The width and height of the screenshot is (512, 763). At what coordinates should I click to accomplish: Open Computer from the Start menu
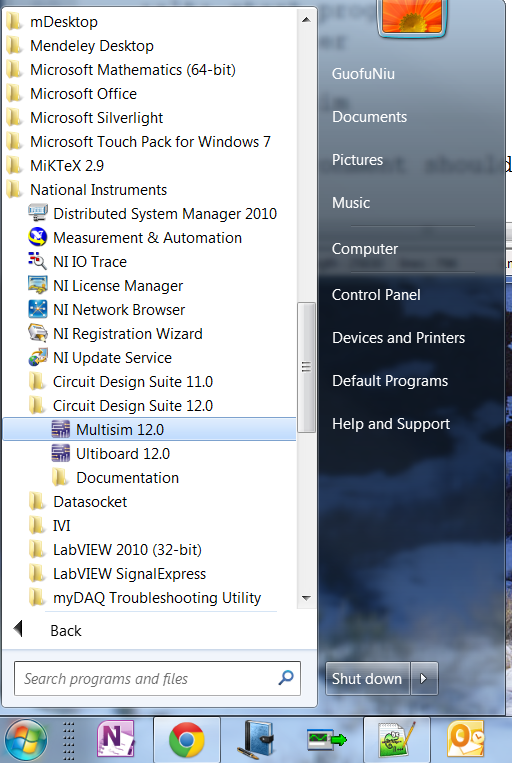point(365,249)
